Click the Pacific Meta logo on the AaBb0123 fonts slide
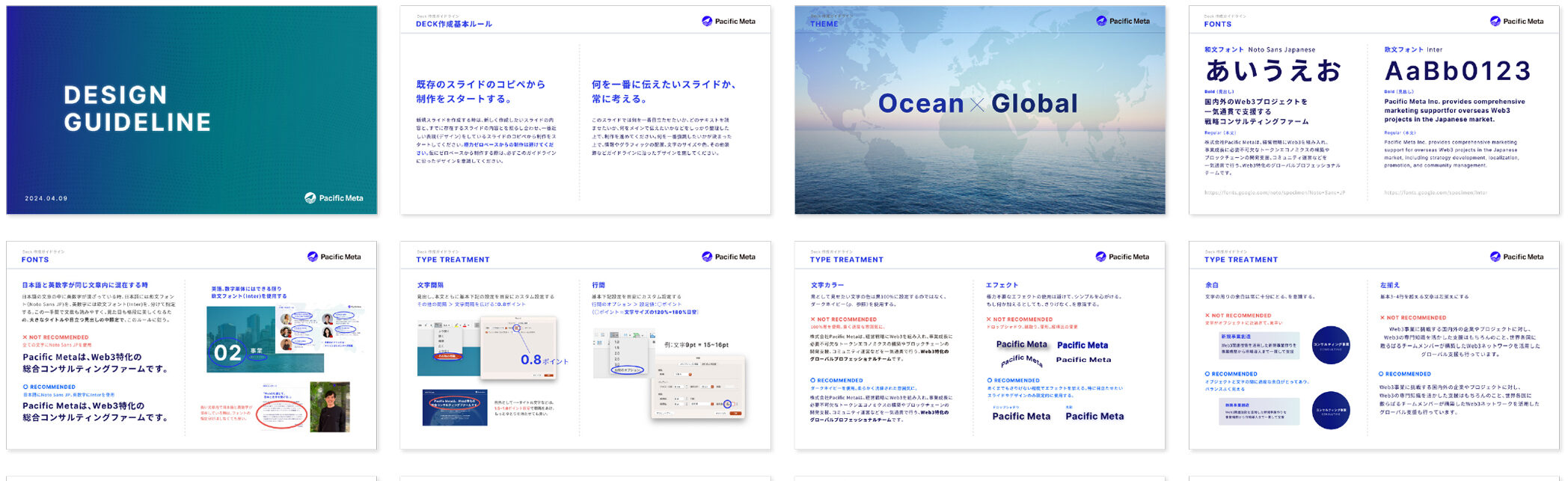Screen dimensions: 1568x481 coord(1516,21)
